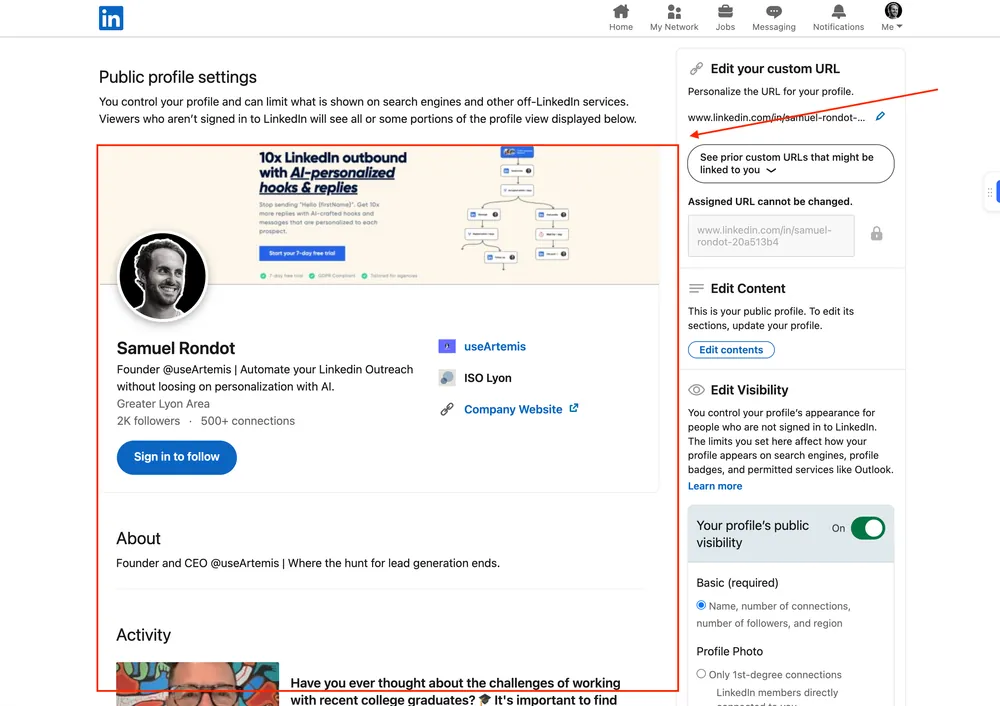Viewport: 1000px width, 706px height.
Task: Click the activity post thumbnail image
Action: [x=197, y=684]
